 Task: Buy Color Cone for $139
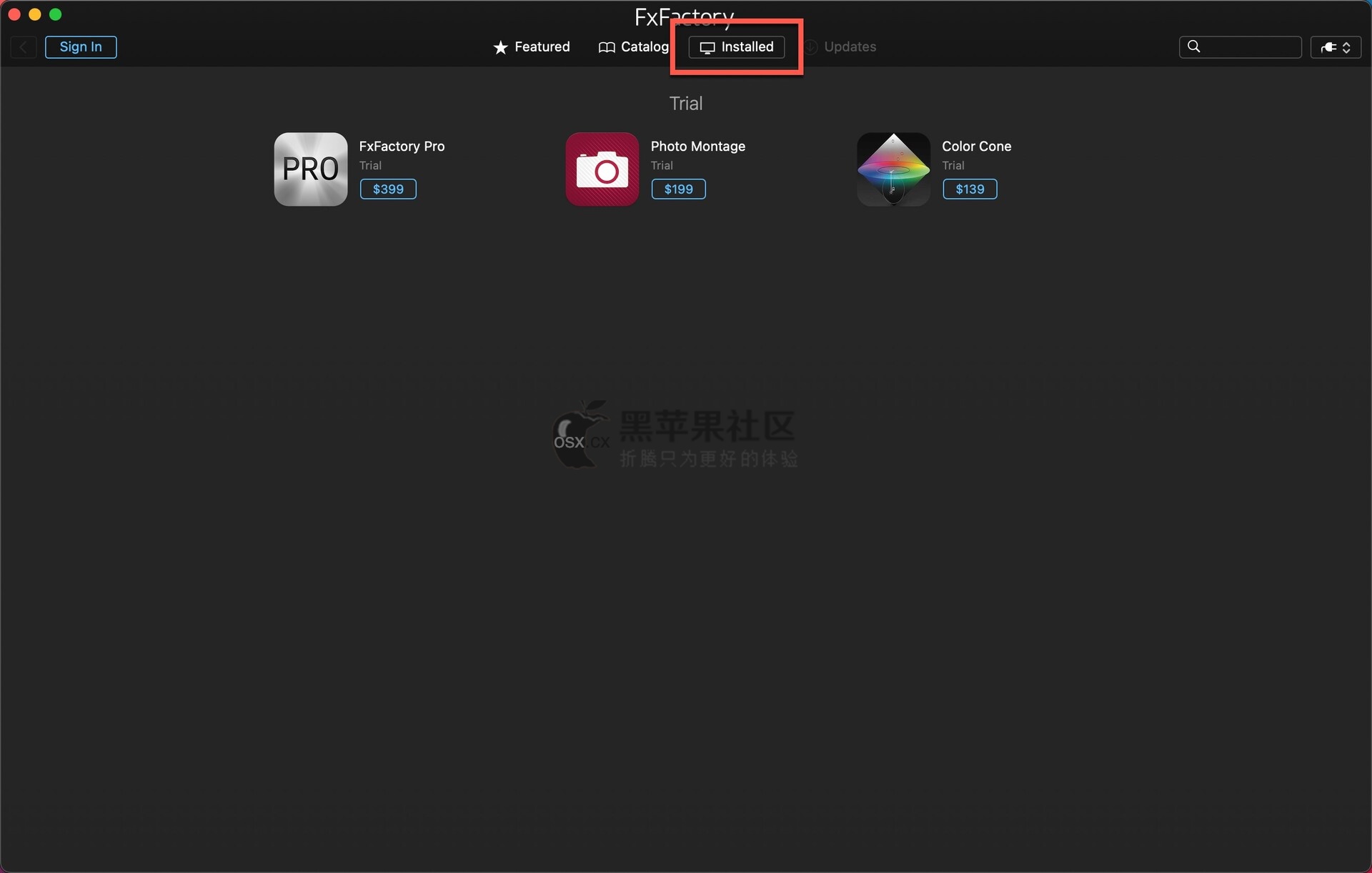click(970, 189)
